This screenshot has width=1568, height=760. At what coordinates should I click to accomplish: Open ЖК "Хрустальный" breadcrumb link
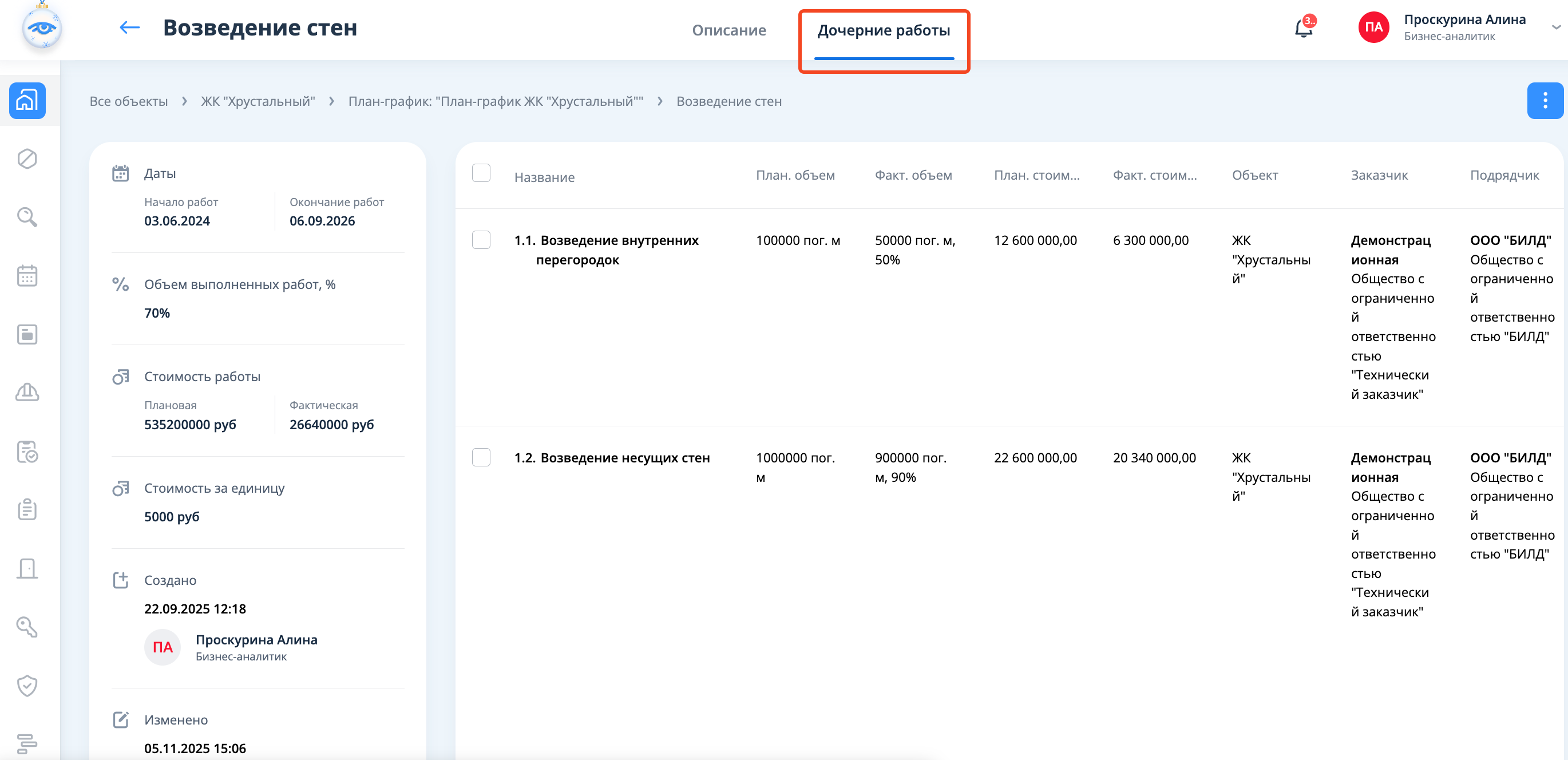[258, 102]
